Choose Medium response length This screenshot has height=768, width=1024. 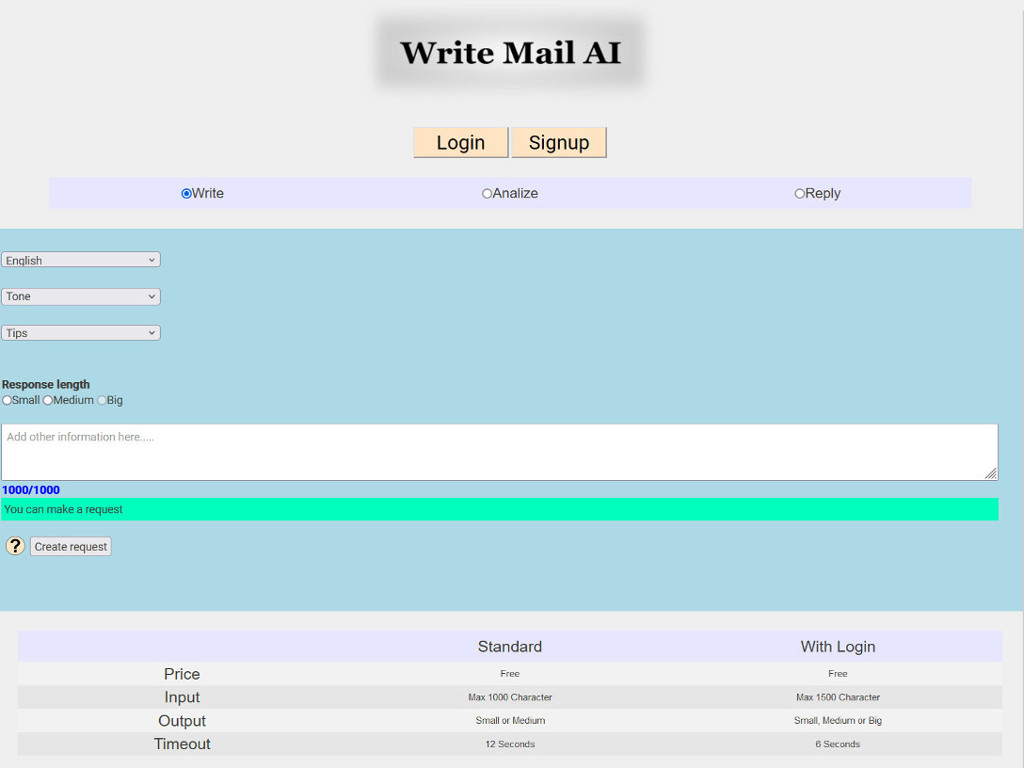[48, 400]
